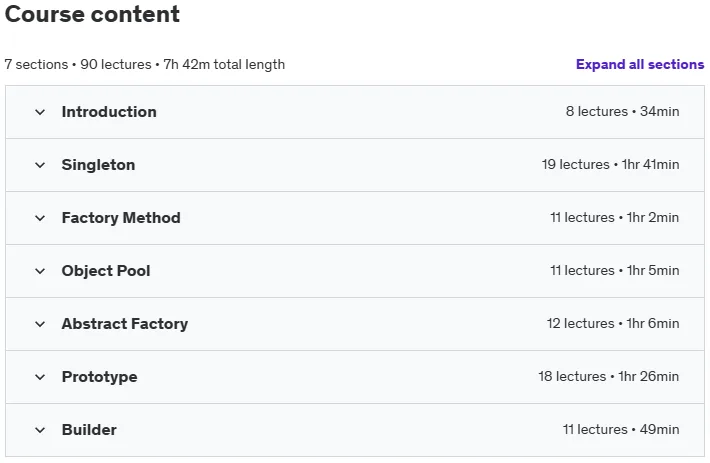The image size is (710, 463).
Task: Open the Builder section title
Action: pos(89,430)
